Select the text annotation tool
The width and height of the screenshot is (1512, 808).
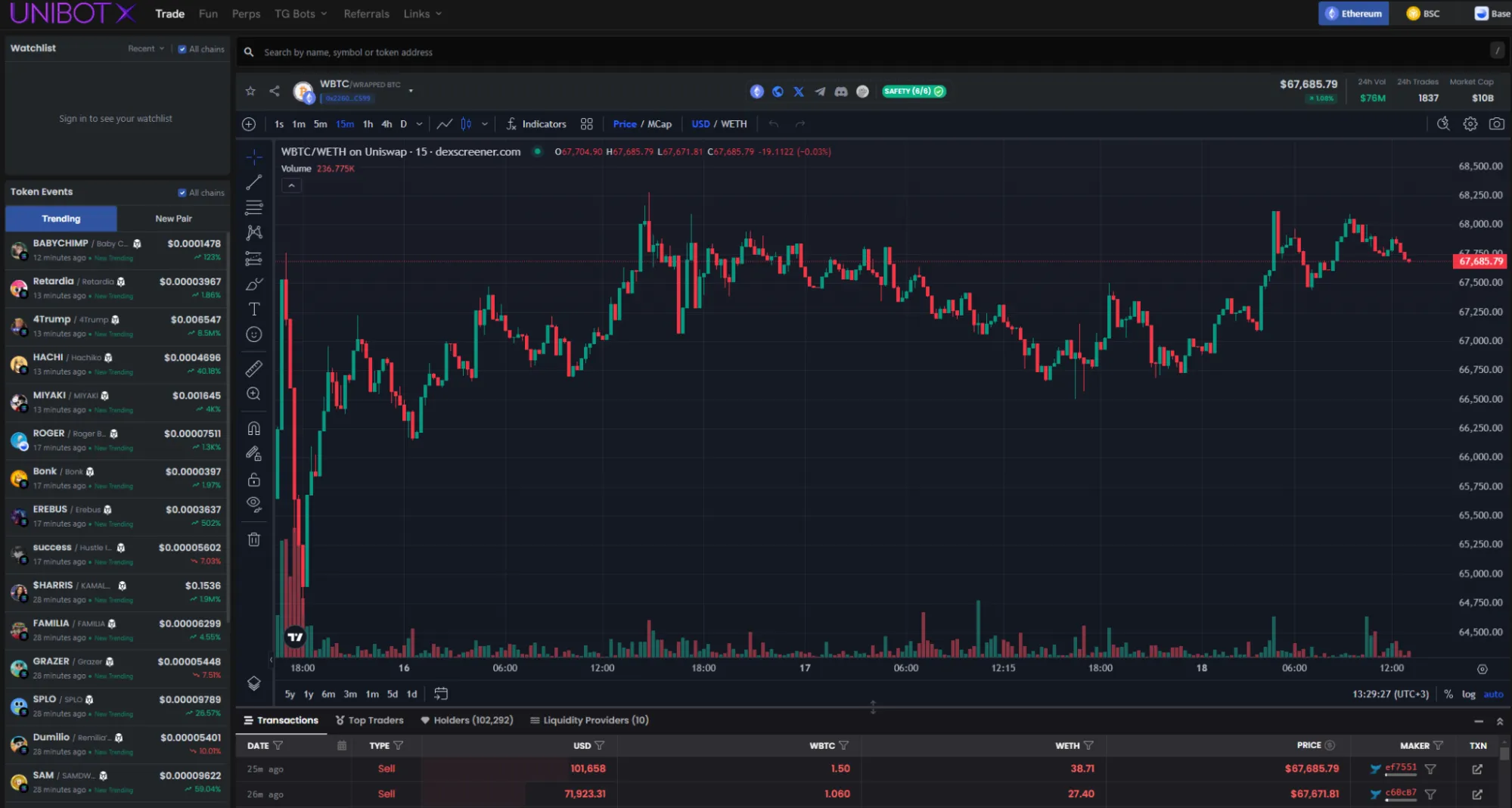tap(253, 309)
